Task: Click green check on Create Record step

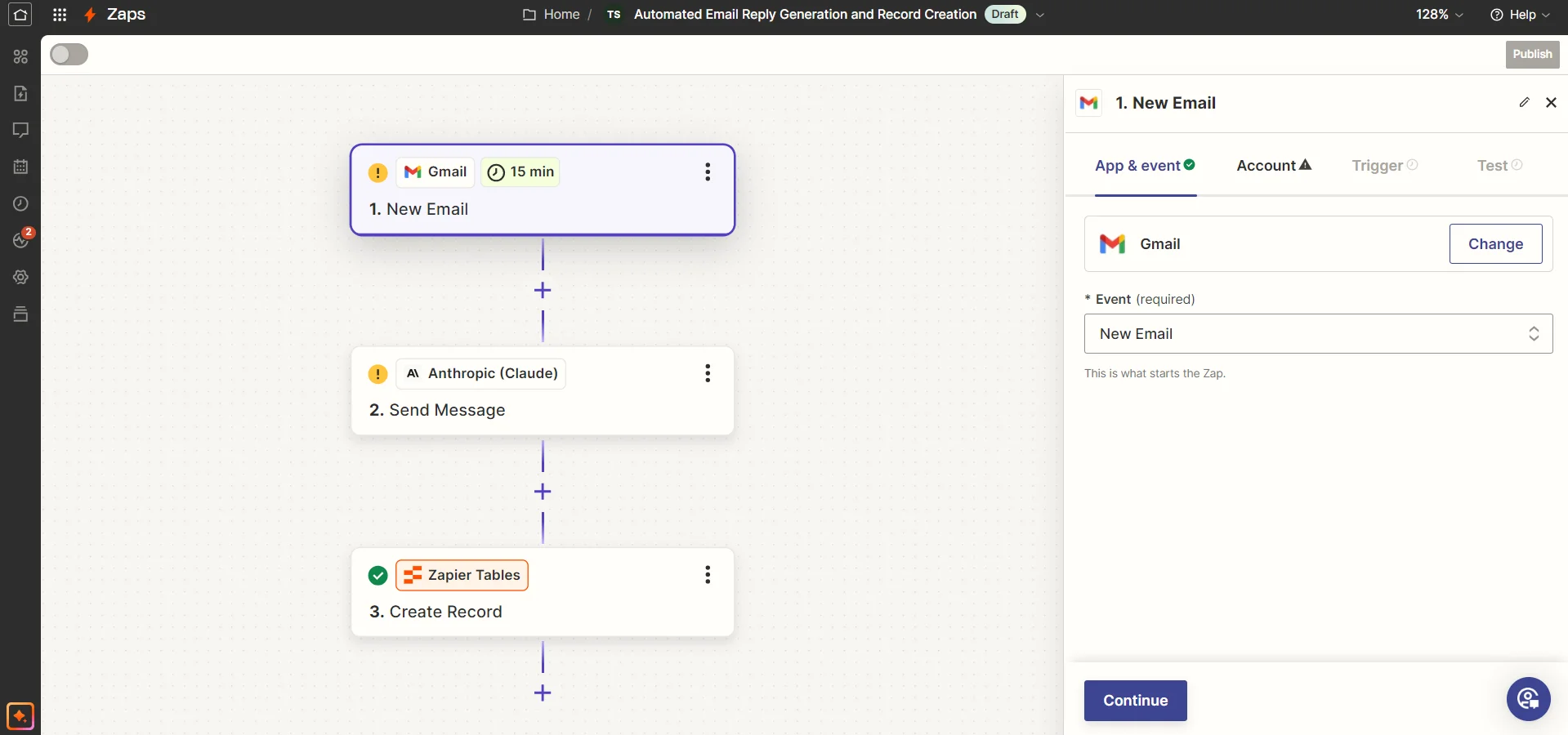Action: (377, 576)
